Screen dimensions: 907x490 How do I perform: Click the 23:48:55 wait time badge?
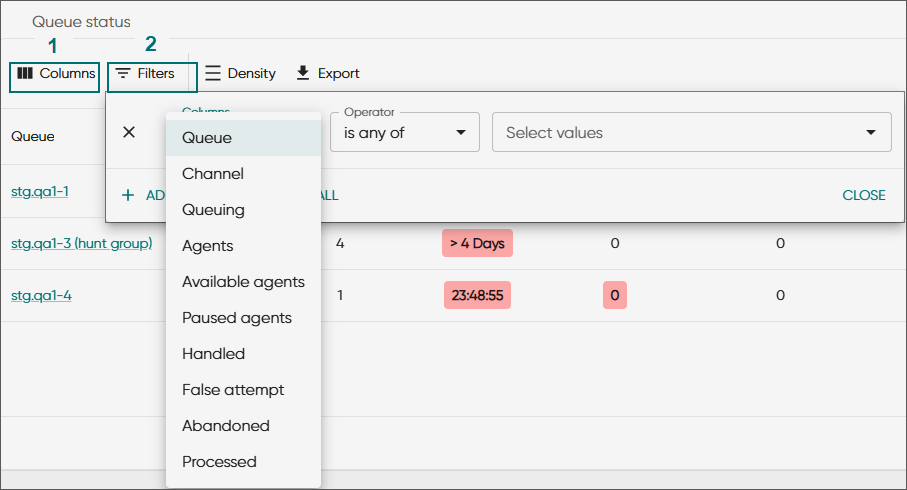(477, 295)
